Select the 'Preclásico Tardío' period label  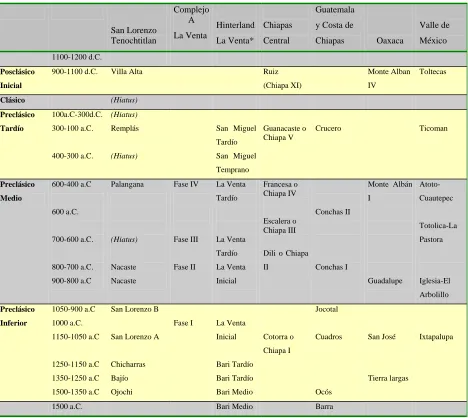(17, 121)
